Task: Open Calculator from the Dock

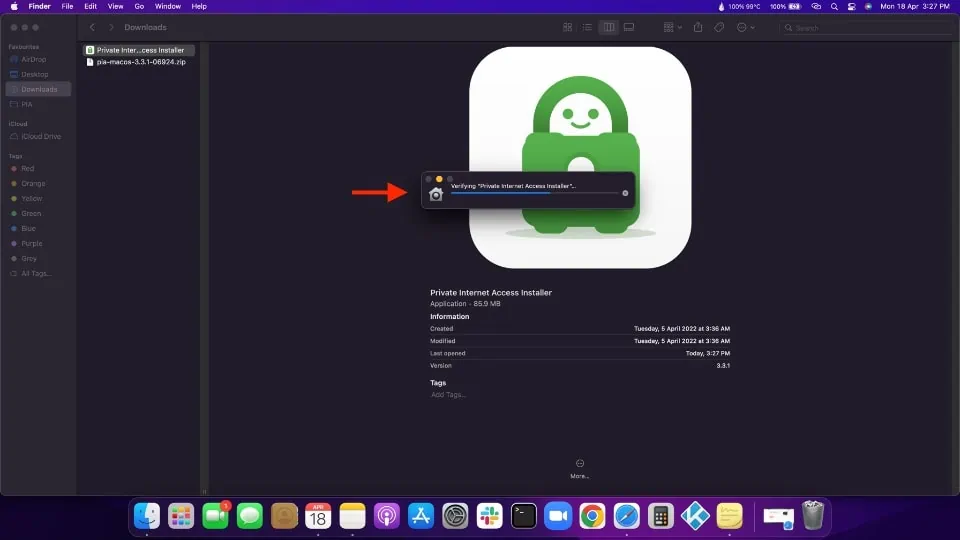Action: point(661,516)
